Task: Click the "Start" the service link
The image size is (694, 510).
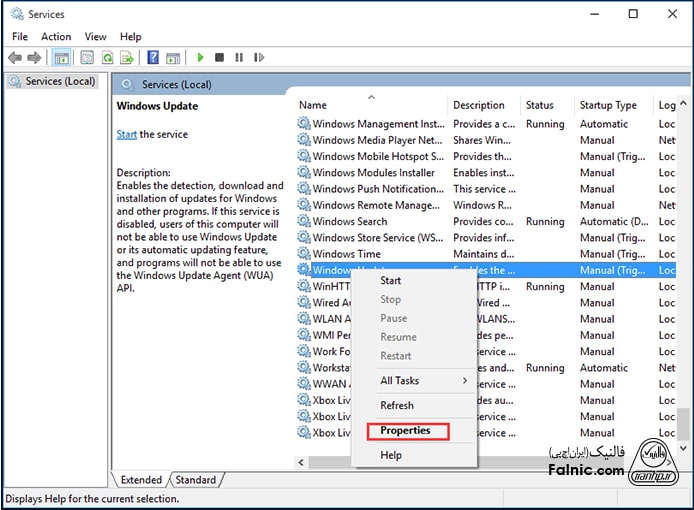Action: [x=127, y=134]
